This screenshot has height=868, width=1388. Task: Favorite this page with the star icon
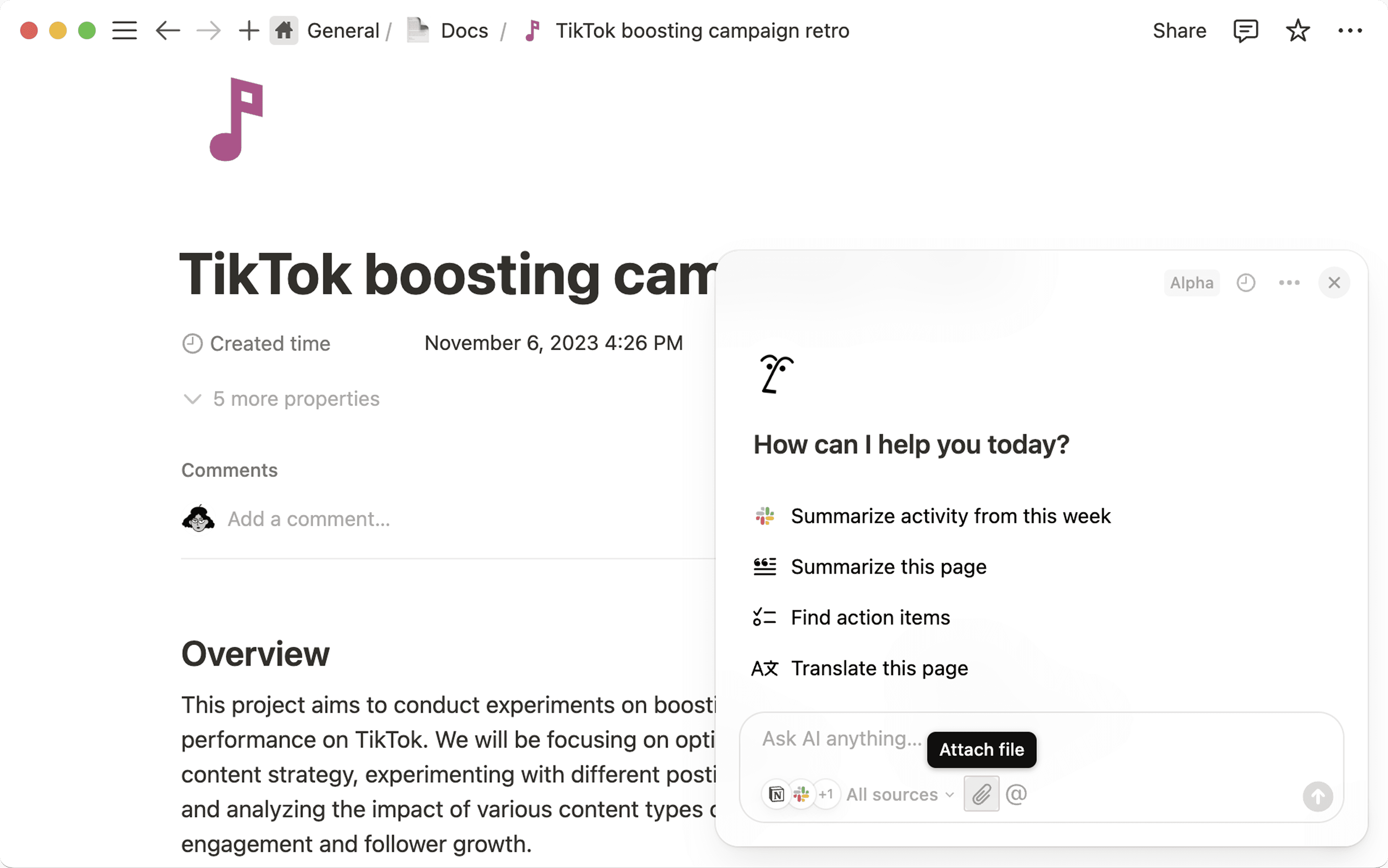point(1297,30)
